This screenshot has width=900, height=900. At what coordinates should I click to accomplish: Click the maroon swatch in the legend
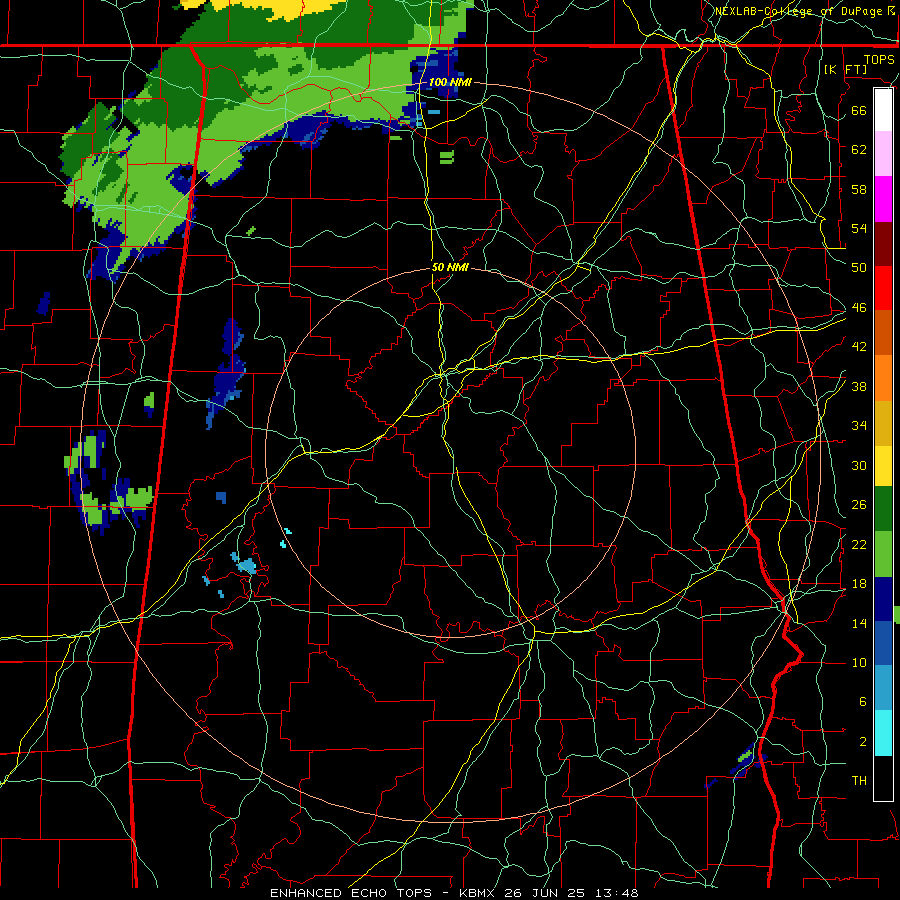click(883, 244)
